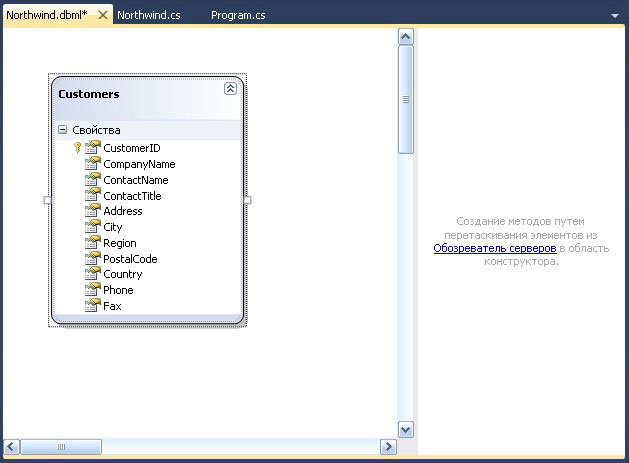Click the horizontal scrollbar right arrow
Image resolution: width=629 pixels, height=463 pixels.
click(x=388, y=447)
